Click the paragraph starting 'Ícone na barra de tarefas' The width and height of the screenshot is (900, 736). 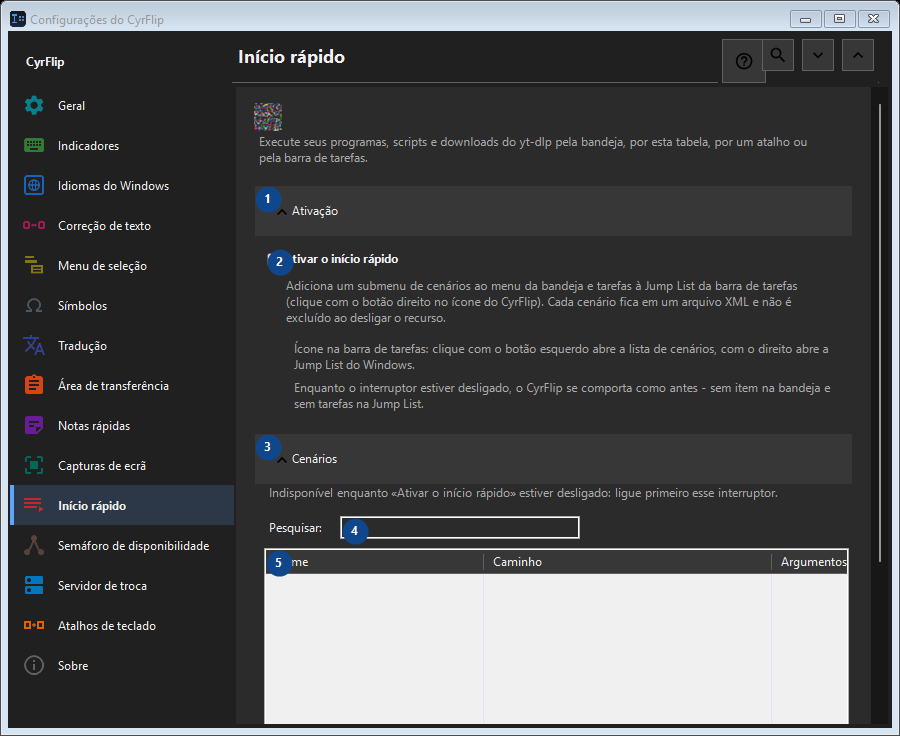pos(561,357)
